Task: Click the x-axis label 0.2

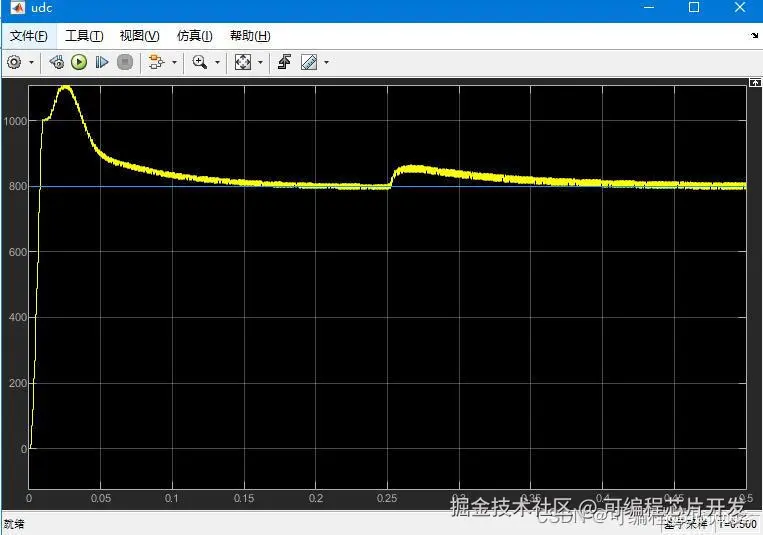Action: (316, 498)
